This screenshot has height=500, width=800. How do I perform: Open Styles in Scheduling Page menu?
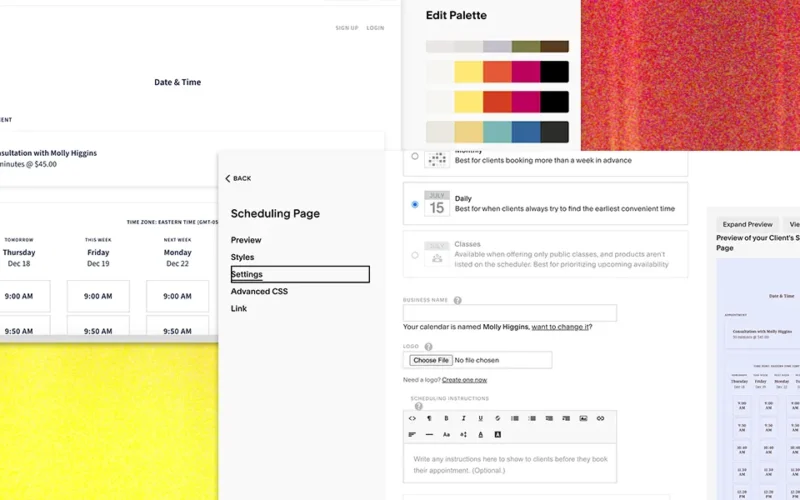pyautogui.click(x=242, y=257)
